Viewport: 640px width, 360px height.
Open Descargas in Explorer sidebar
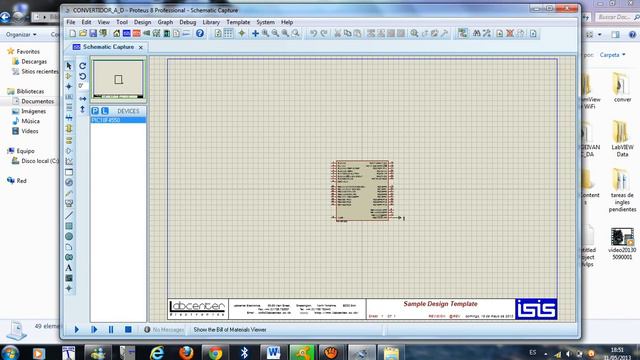point(34,62)
